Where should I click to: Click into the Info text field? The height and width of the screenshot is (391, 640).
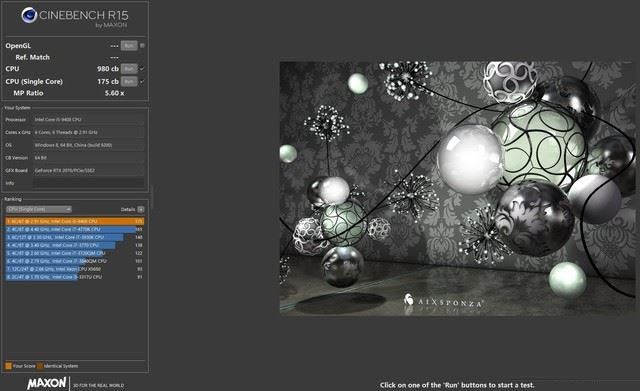pos(89,183)
